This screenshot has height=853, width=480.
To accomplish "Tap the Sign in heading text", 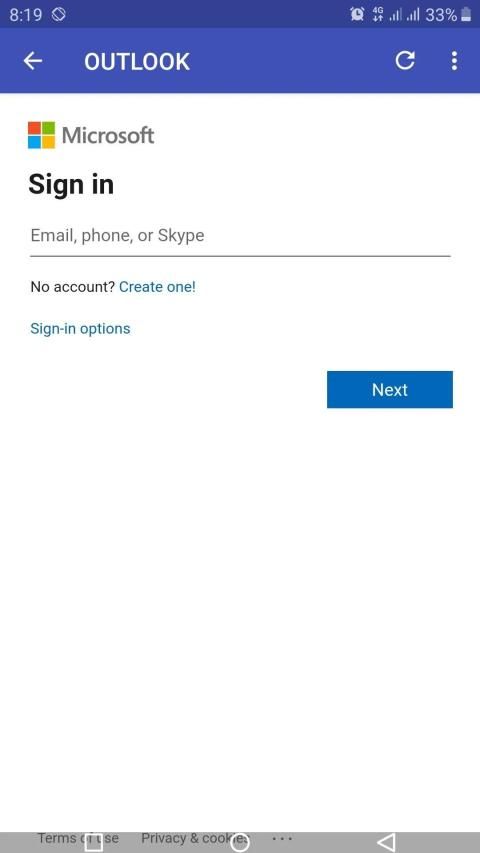I will 71,185.
